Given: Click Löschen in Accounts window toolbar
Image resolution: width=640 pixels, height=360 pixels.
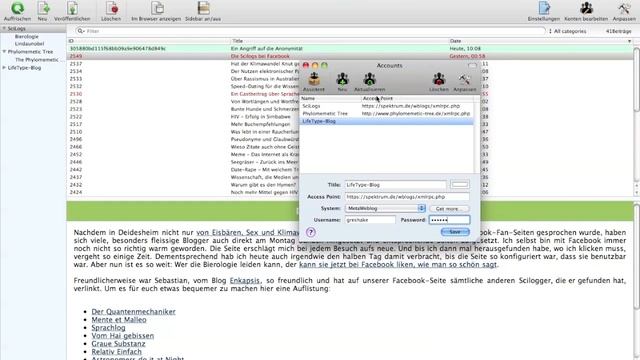Looking at the screenshot, I should coord(439,79).
